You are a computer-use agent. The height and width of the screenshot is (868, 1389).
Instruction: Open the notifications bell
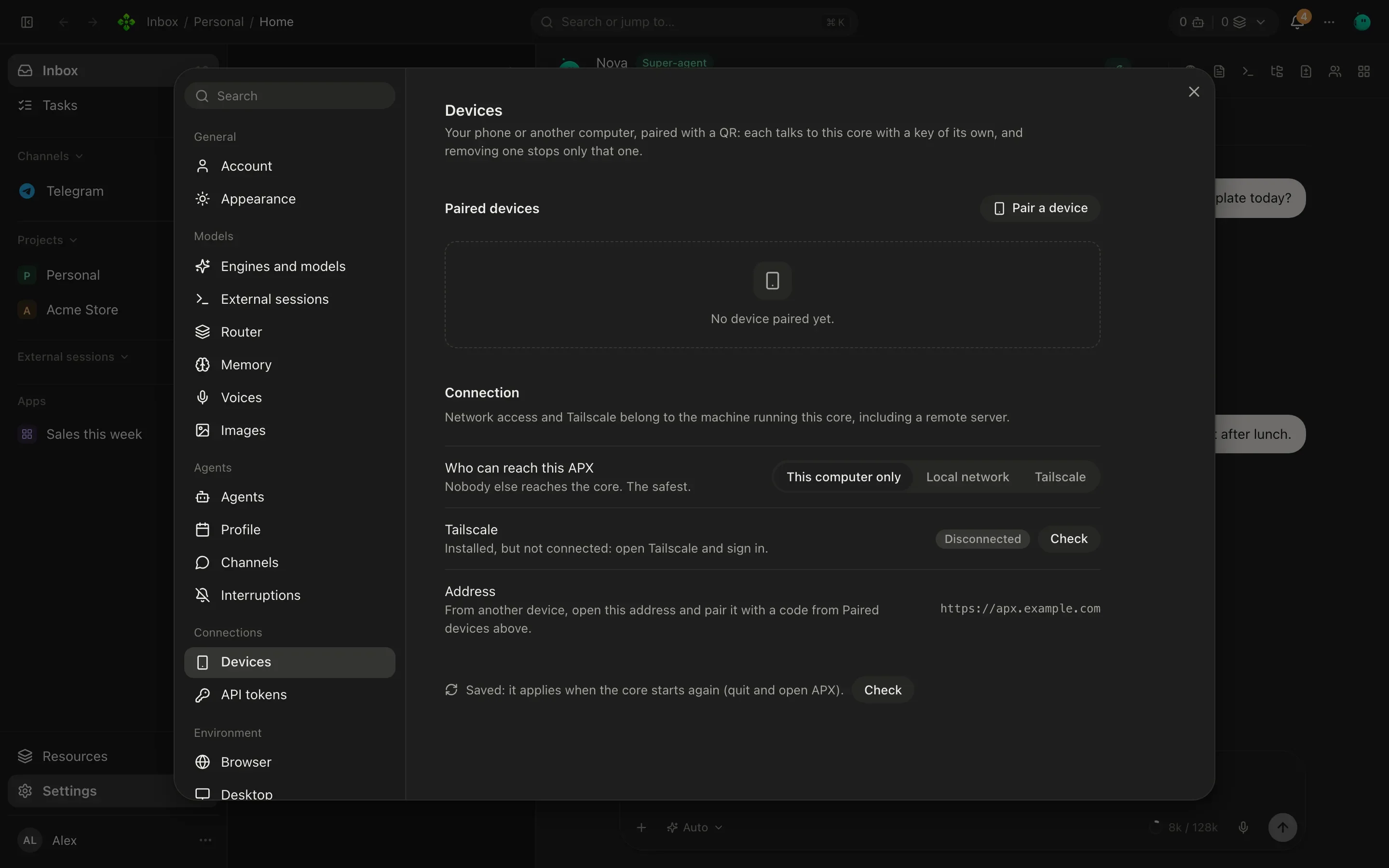pos(1296,22)
